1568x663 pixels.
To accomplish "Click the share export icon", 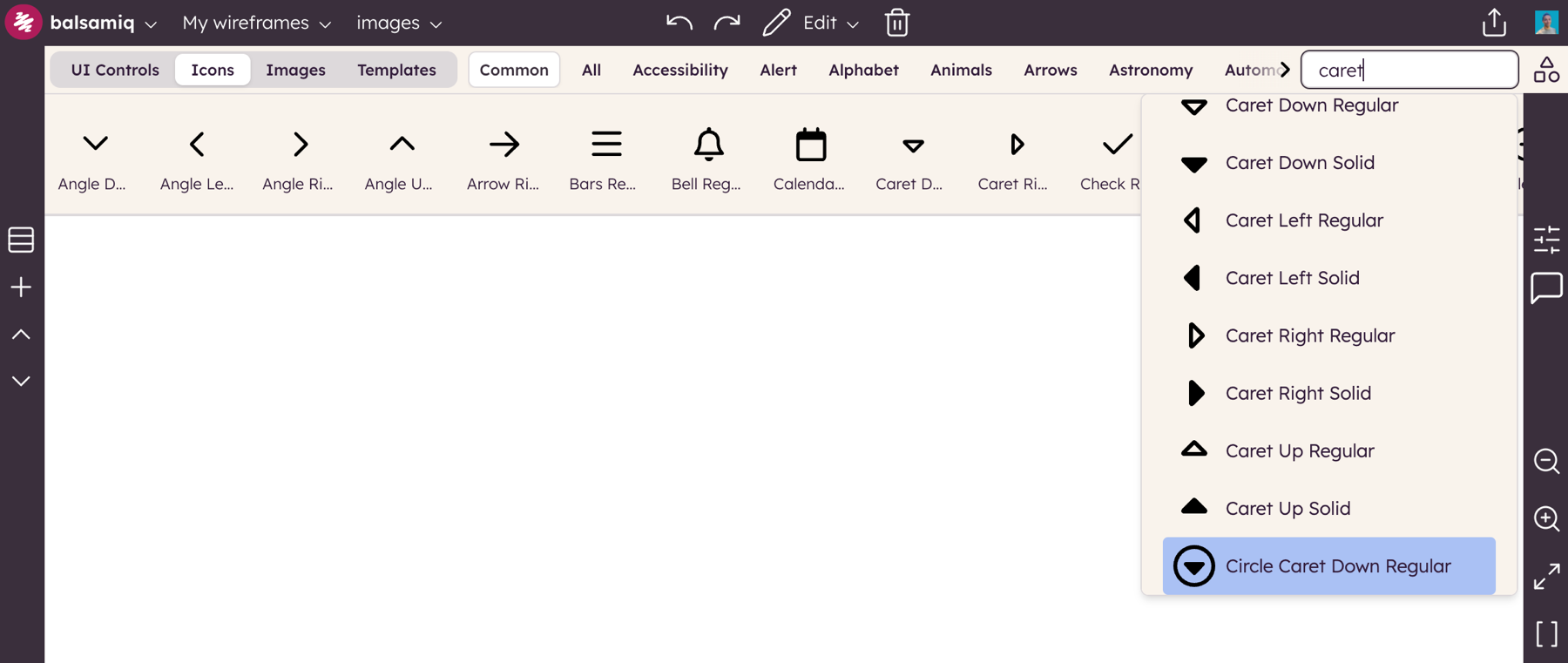I will [1494, 23].
